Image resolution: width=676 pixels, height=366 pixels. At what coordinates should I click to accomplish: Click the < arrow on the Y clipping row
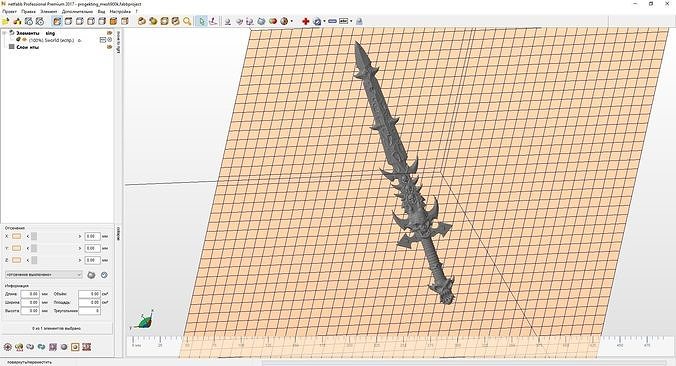28,248
